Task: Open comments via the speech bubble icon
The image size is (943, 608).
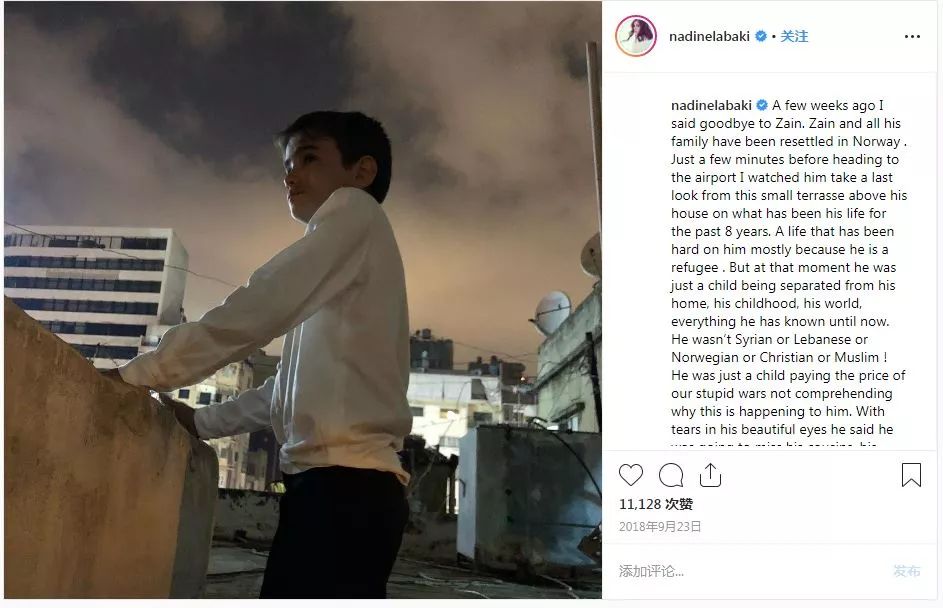Action: pyautogui.click(x=671, y=475)
